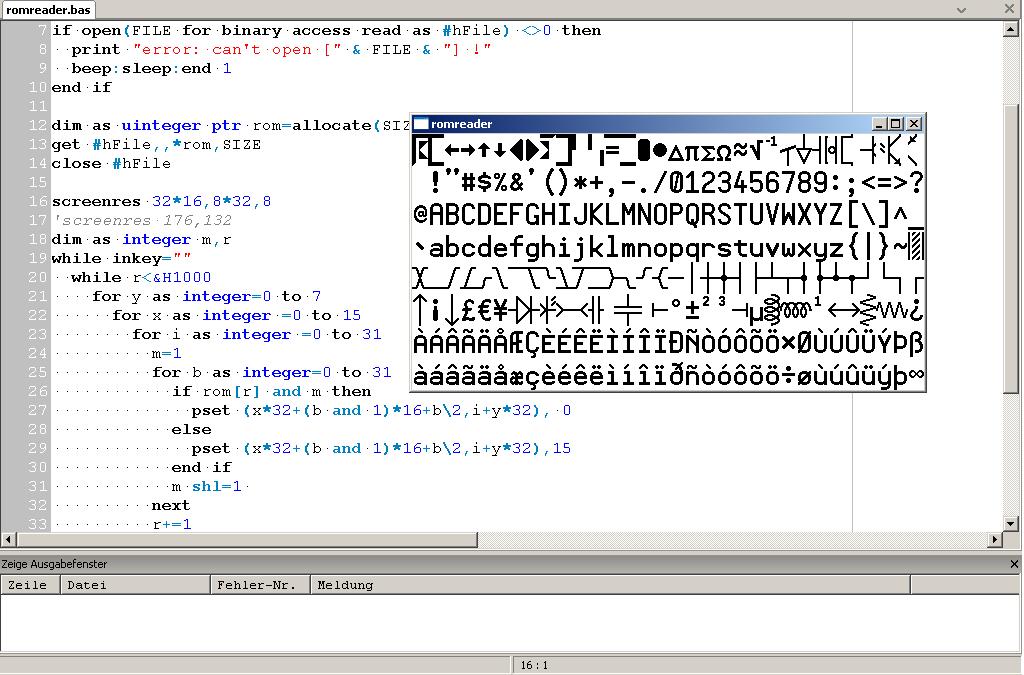The width and height of the screenshot is (1024, 675).
Task: Minimize the romreader output window
Action: pyautogui.click(x=879, y=124)
